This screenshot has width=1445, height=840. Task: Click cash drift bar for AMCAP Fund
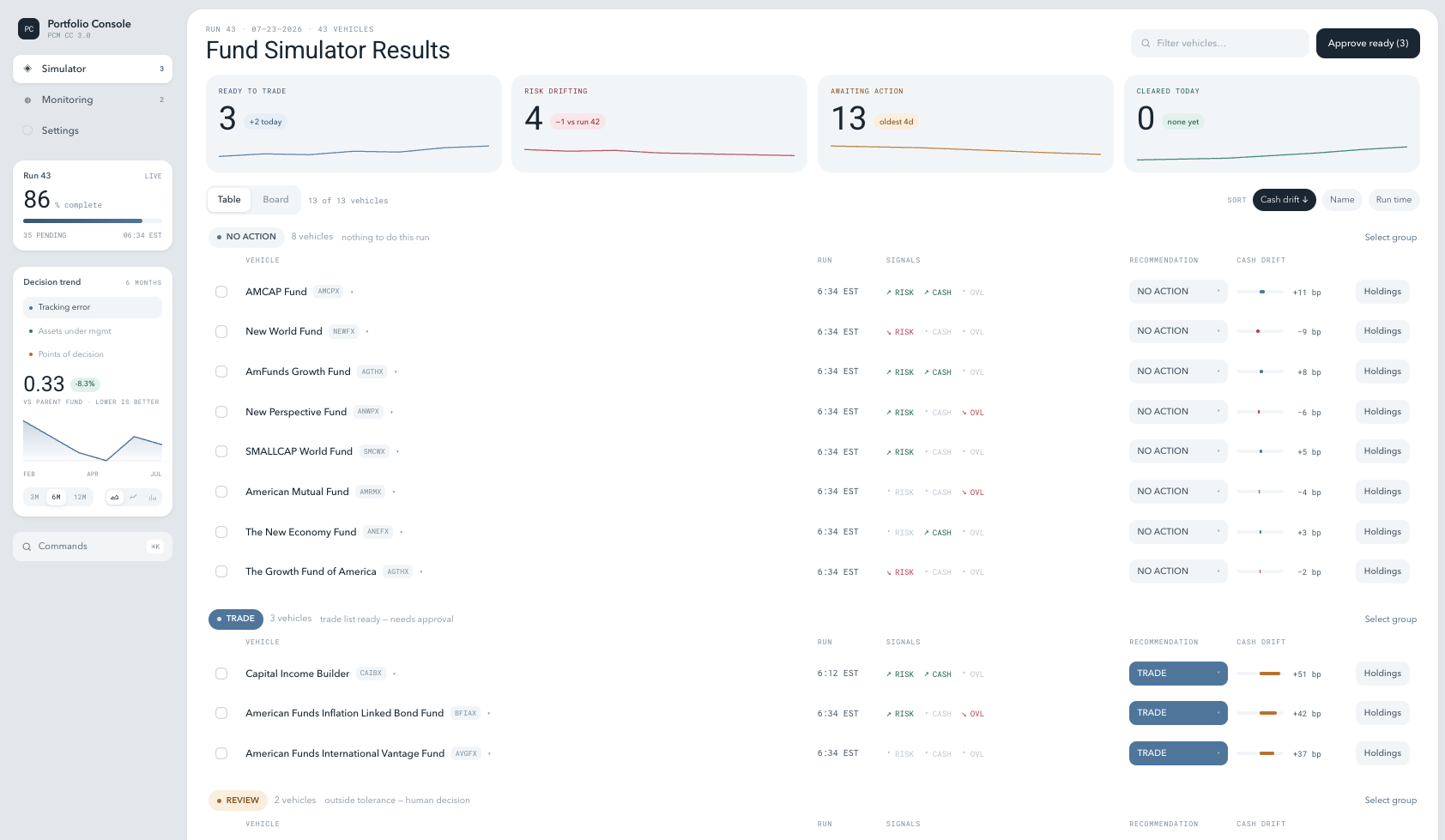coord(1261,292)
